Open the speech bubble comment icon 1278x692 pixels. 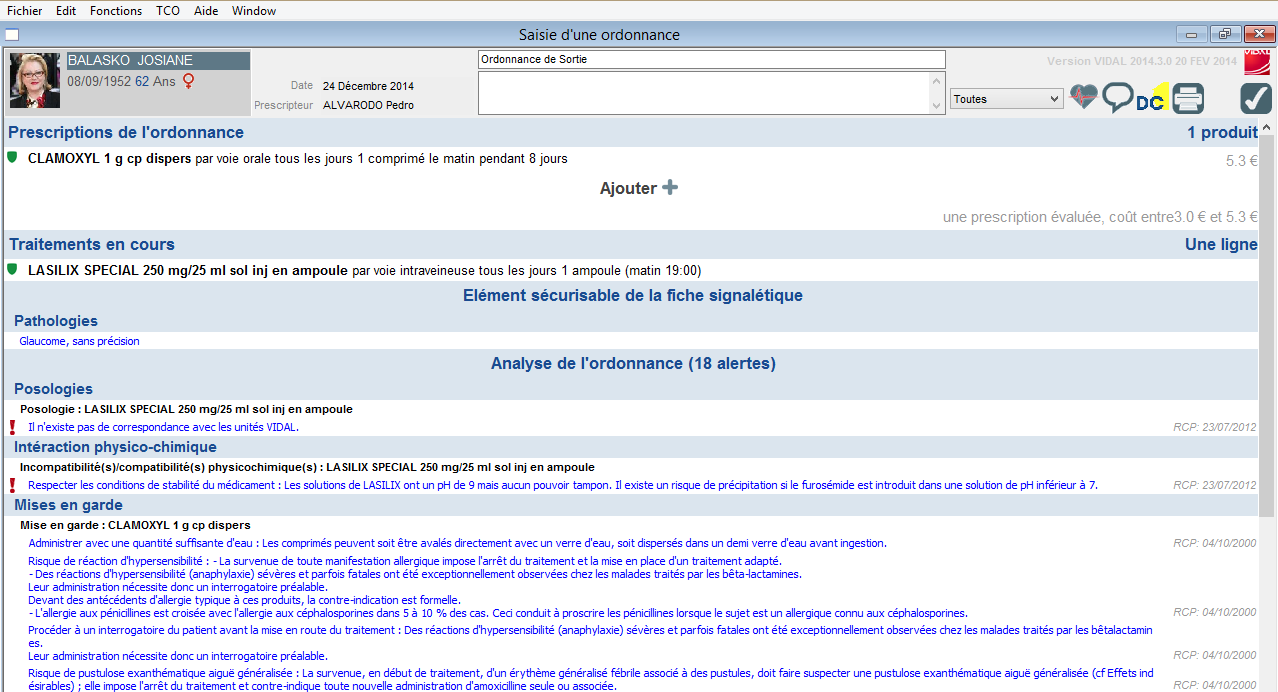point(1117,98)
